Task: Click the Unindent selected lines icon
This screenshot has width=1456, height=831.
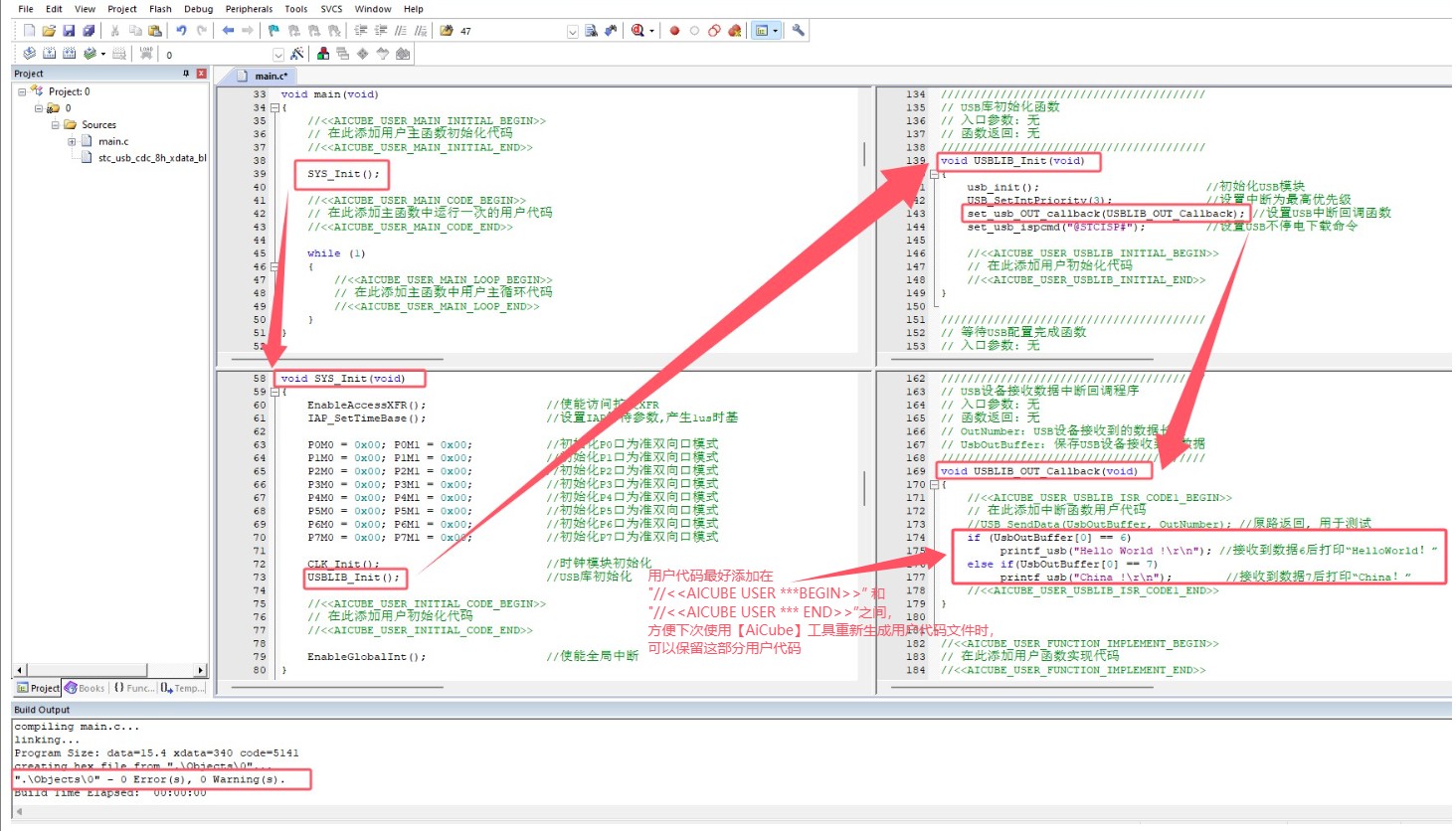Action: tap(380, 31)
